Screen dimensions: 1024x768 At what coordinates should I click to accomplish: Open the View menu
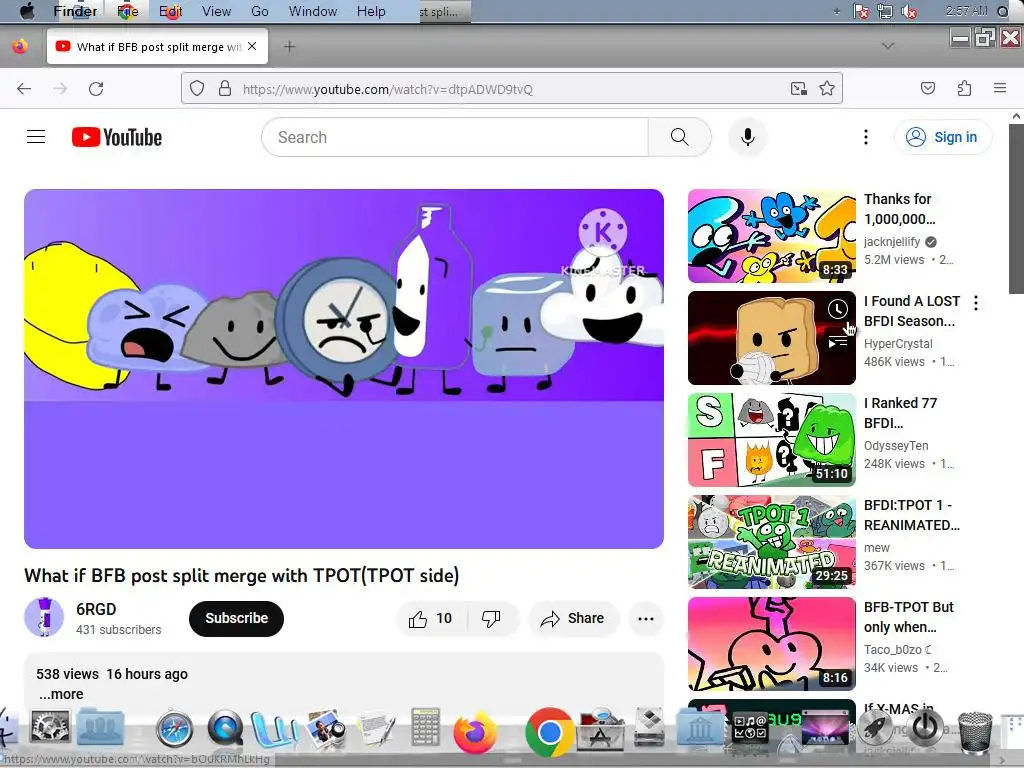point(216,11)
